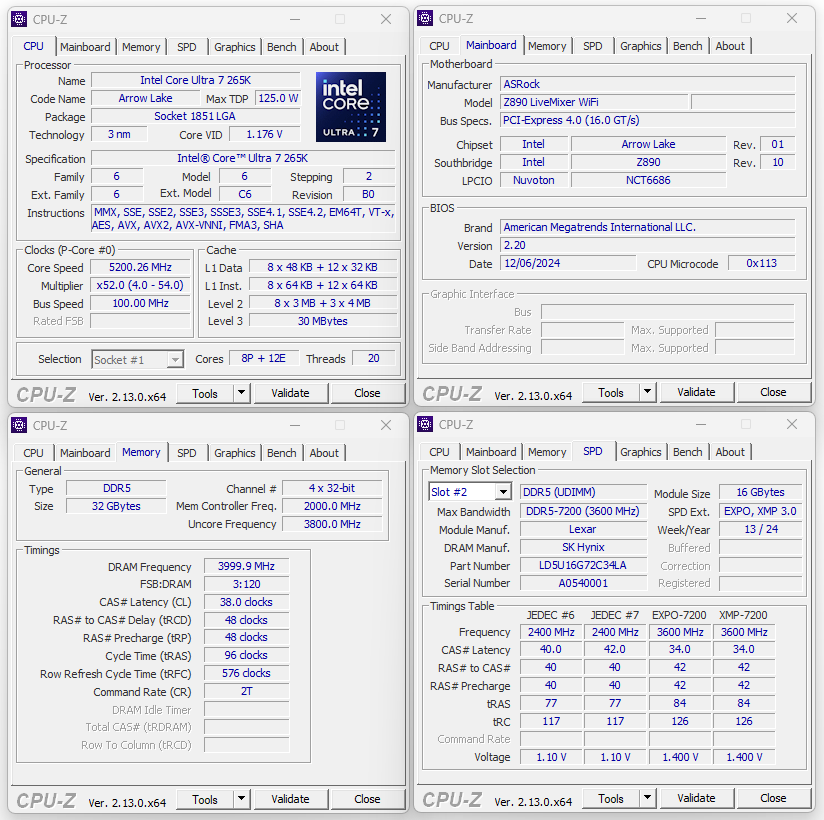Click the Serial Number value A0540001
Viewport: 824px width, 820px height.
(x=583, y=582)
